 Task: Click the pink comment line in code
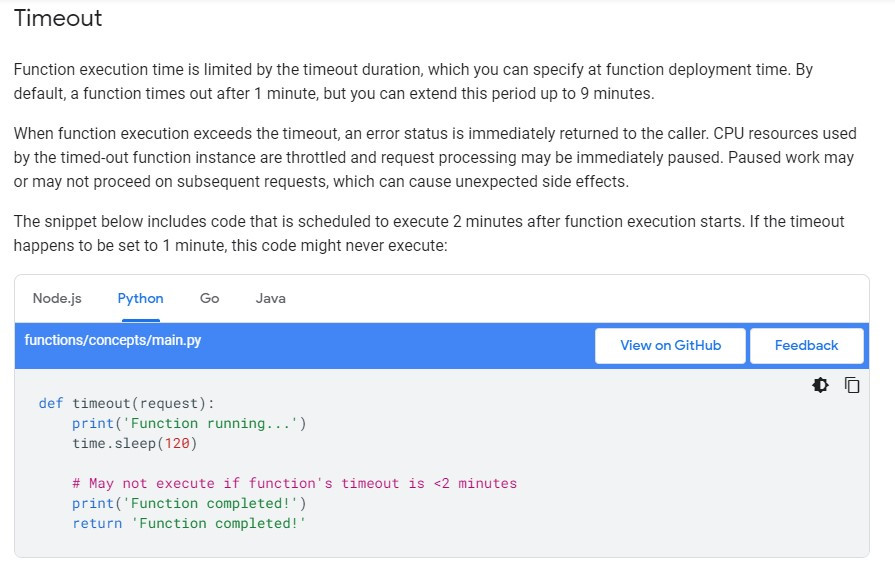295,483
